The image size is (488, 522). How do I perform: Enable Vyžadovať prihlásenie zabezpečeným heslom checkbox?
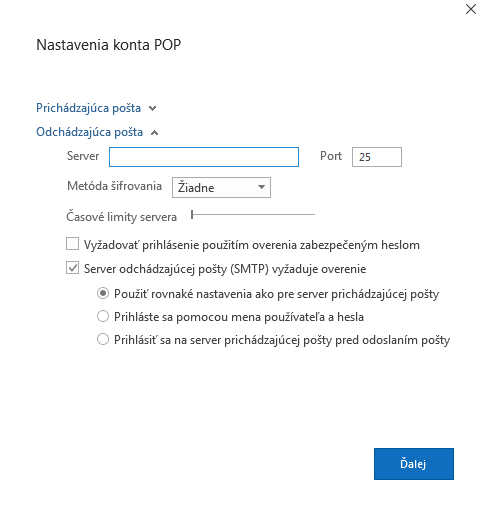[73, 244]
